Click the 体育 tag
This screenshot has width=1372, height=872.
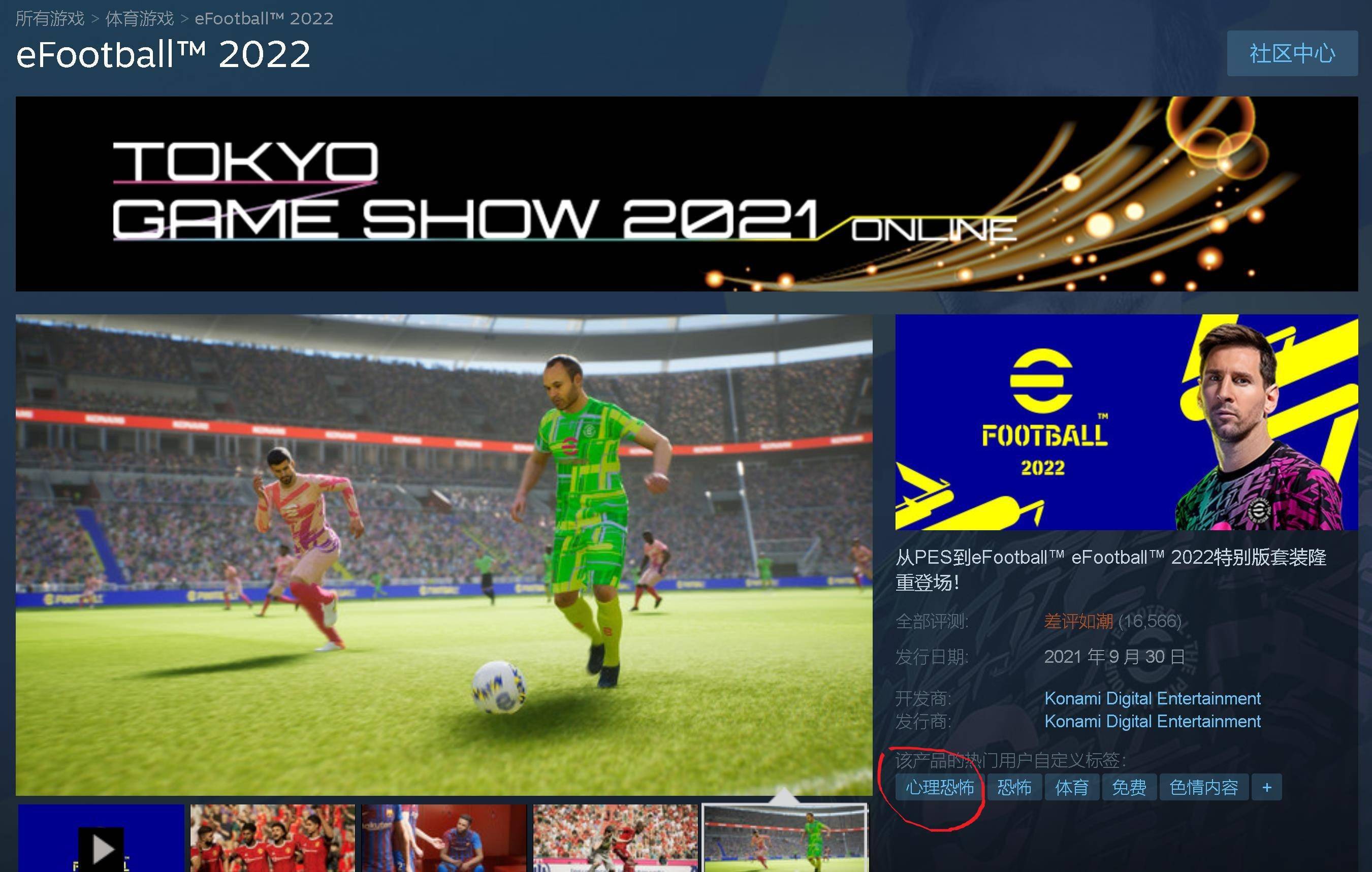(x=1072, y=787)
